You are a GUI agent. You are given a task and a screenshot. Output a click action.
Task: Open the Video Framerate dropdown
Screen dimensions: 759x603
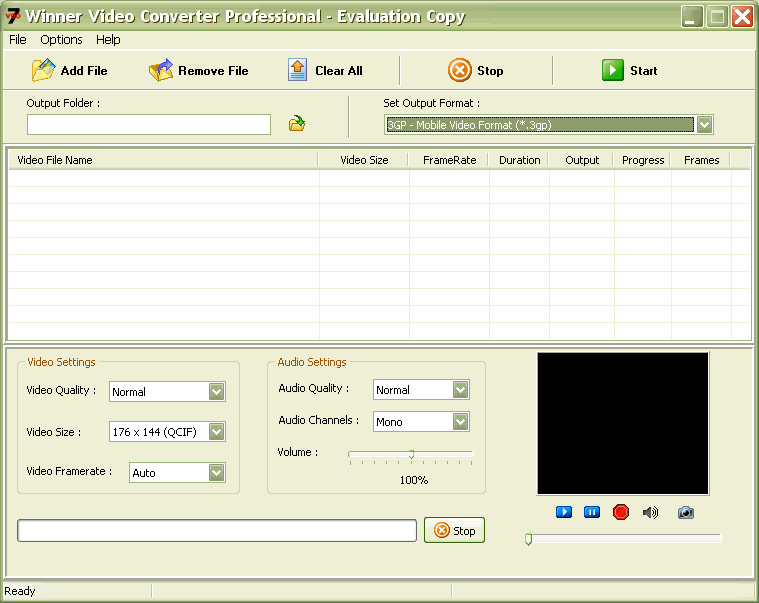point(216,473)
